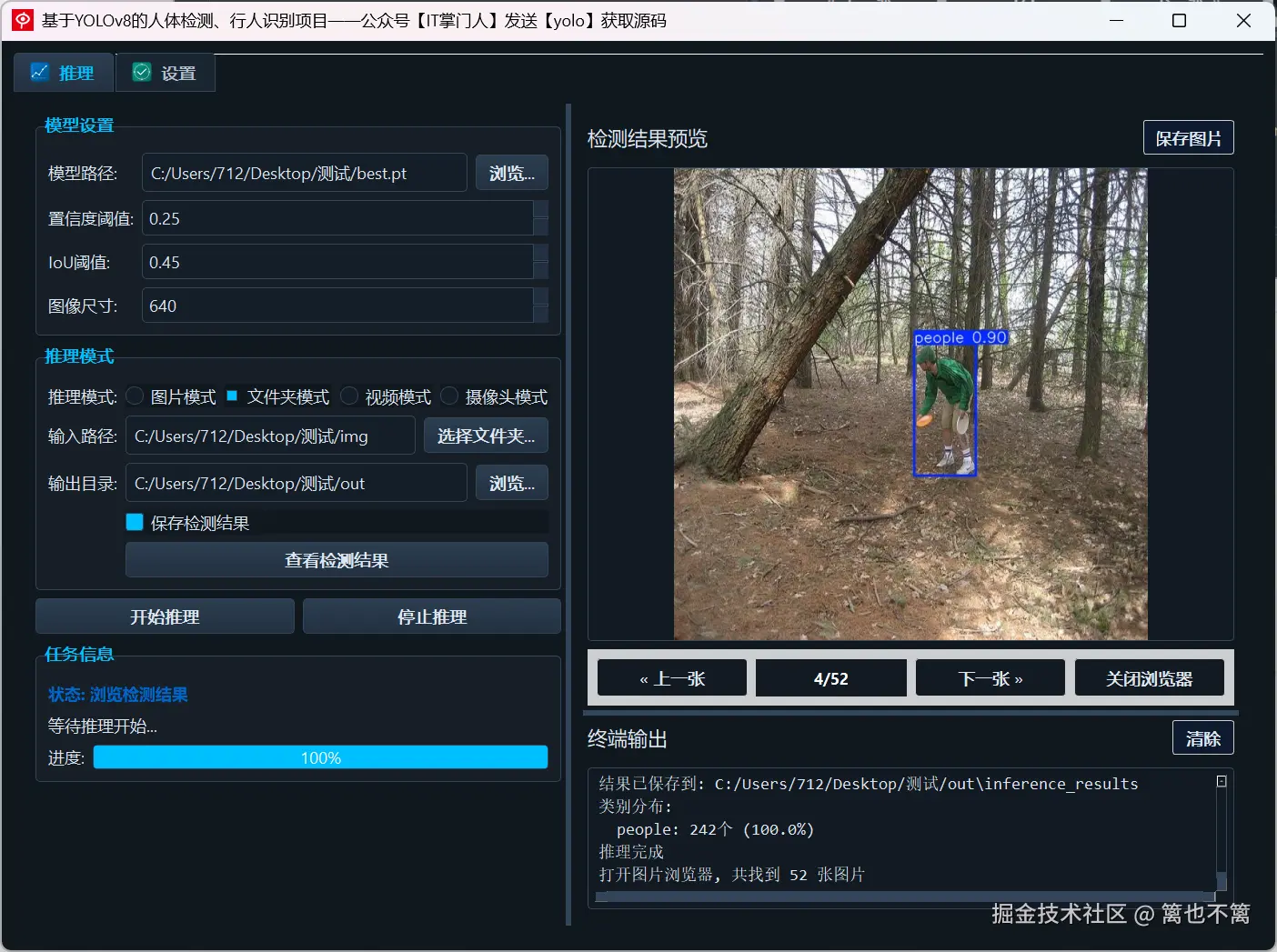
Task: Switch to the 推理 tab
Action: pos(64,73)
